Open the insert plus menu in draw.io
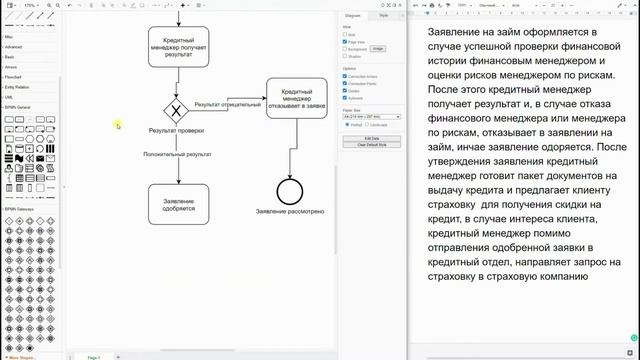The height and width of the screenshot is (360, 640). click(184, 5)
